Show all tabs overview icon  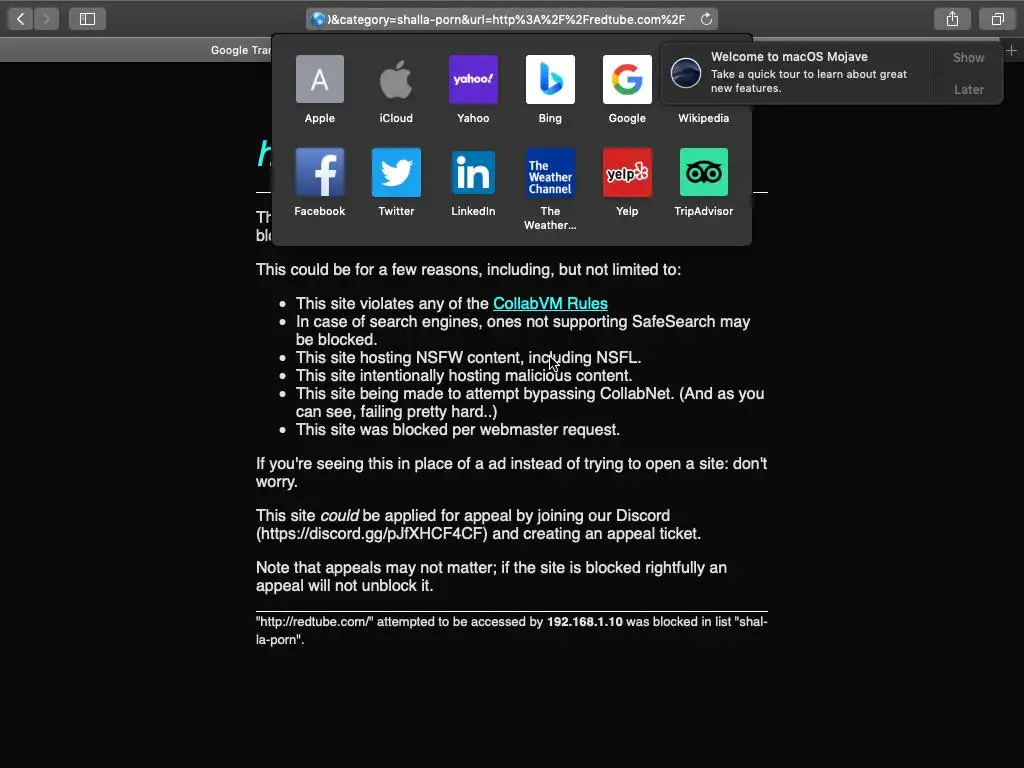pos(997,19)
